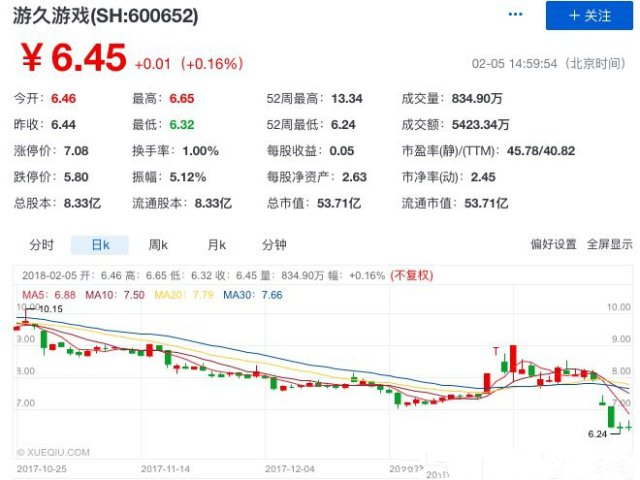Click the 6.24 low price marker on chart
The width and height of the screenshot is (640, 480).
[598, 434]
